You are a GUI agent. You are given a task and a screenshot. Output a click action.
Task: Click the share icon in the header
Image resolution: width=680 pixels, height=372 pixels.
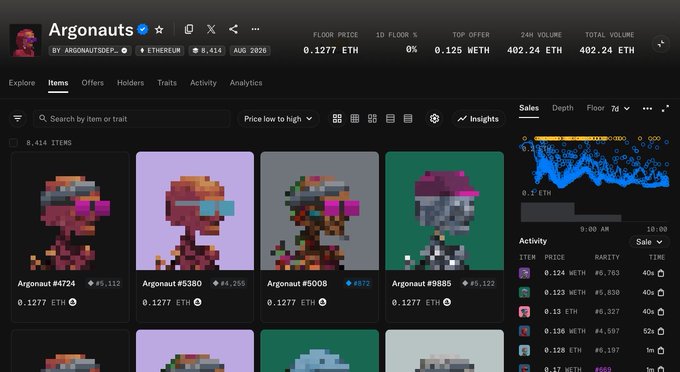pyautogui.click(x=233, y=29)
